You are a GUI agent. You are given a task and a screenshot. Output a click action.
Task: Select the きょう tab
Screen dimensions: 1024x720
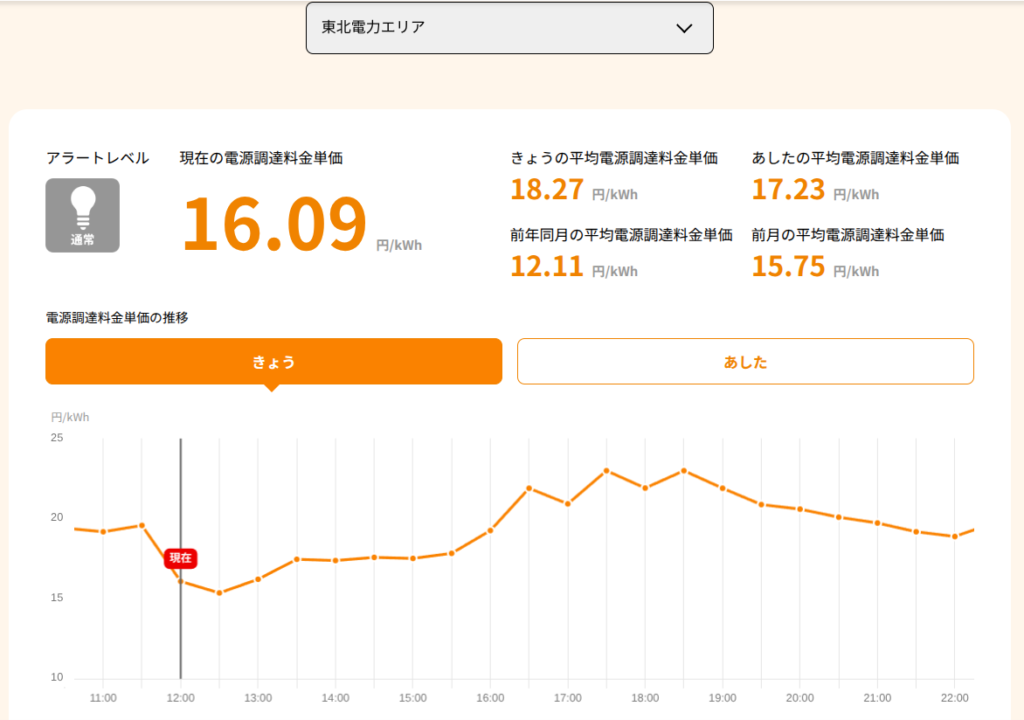click(x=274, y=361)
